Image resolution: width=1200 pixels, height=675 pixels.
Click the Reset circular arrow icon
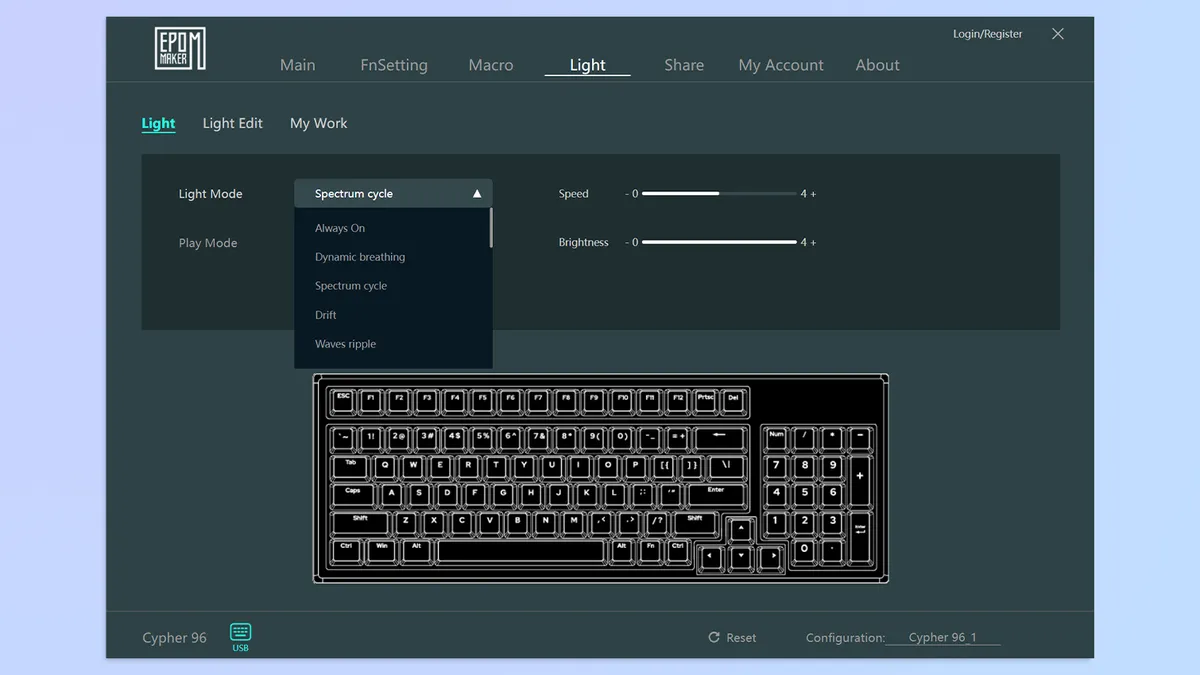(714, 637)
